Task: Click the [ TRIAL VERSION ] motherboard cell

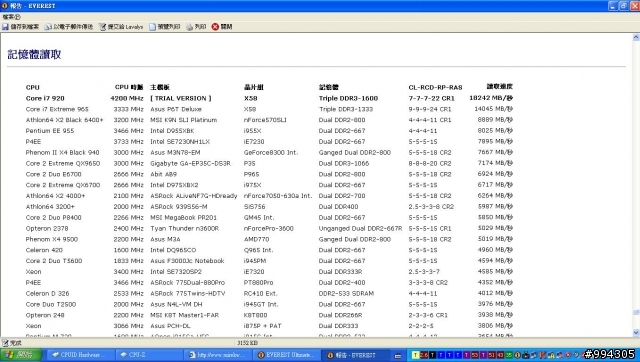Action: click(180, 98)
